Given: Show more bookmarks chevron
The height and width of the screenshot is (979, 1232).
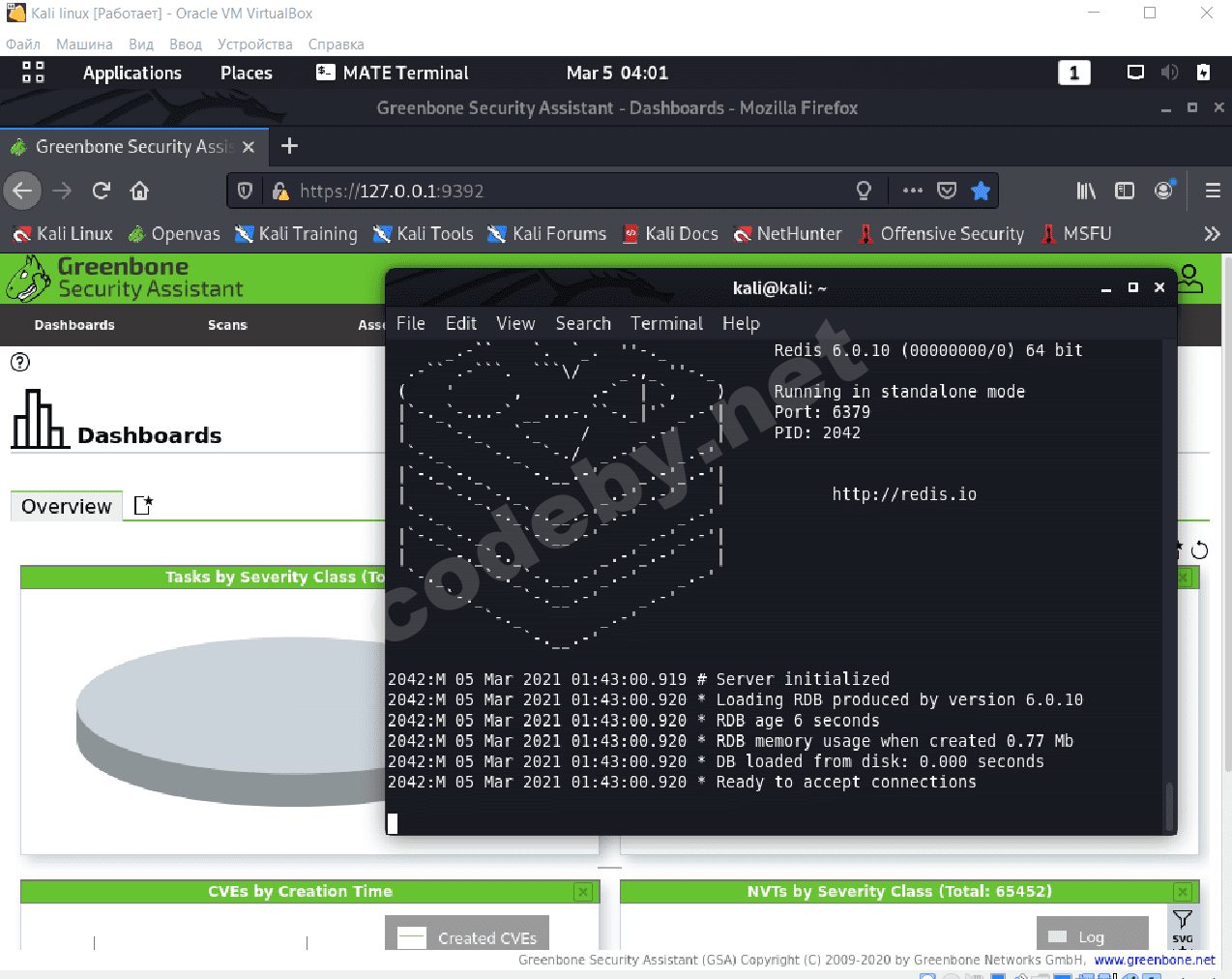Looking at the screenshot, I should pyautogui.click(x=1212, y=234).
